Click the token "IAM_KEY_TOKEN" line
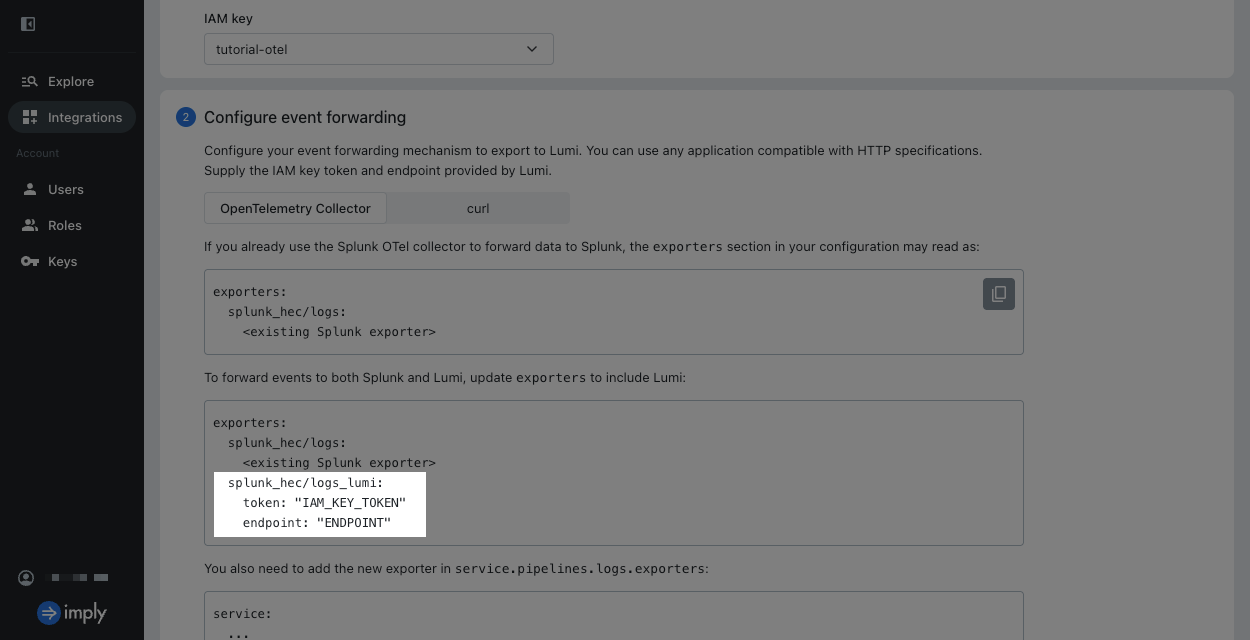Image resolution: width=1250 pixels, height=640 pixels. 324,503
